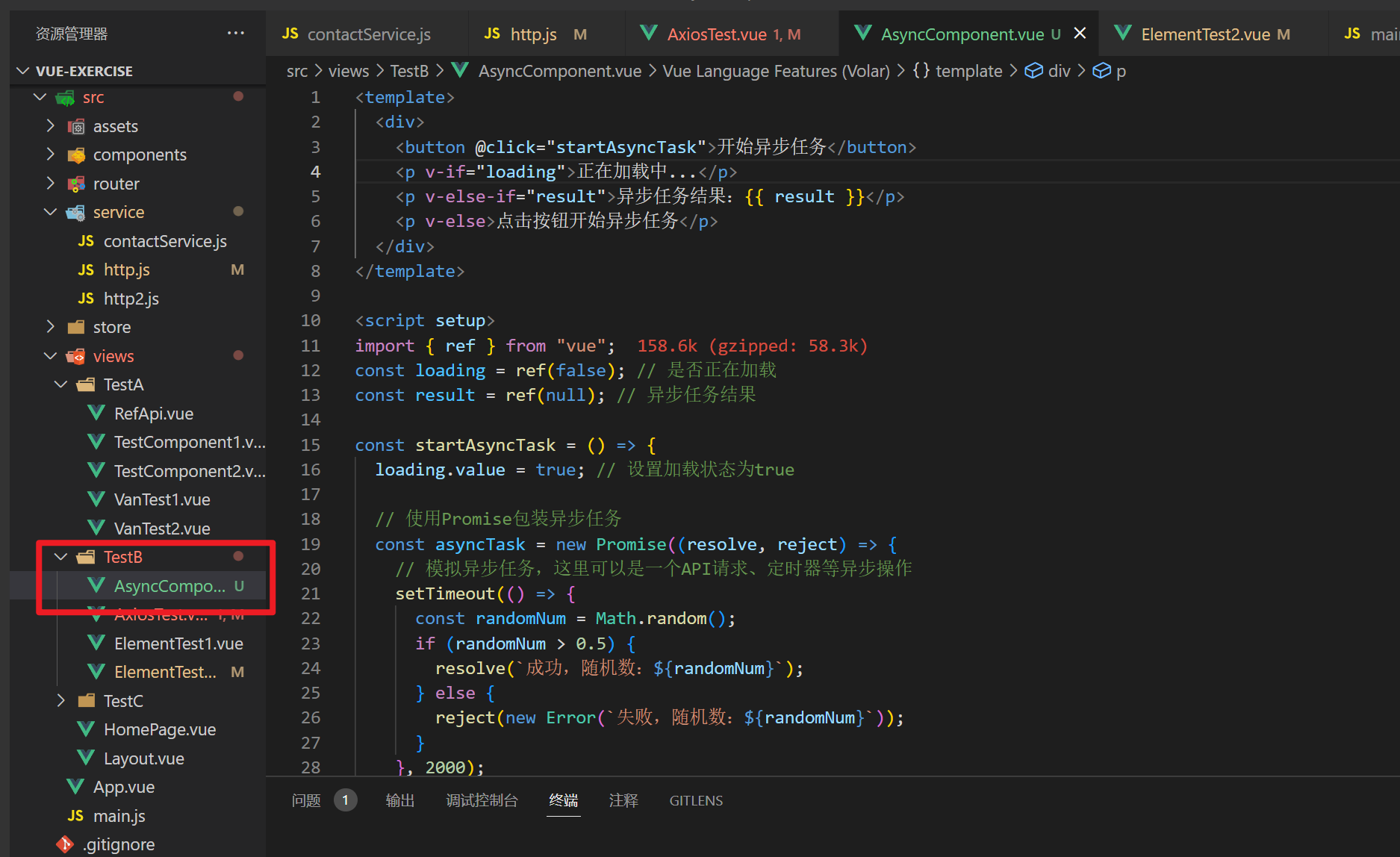Click the startAsyncTask function name on line 15
The width and height of the screenshot is (1400, 857).
(485, 445)
